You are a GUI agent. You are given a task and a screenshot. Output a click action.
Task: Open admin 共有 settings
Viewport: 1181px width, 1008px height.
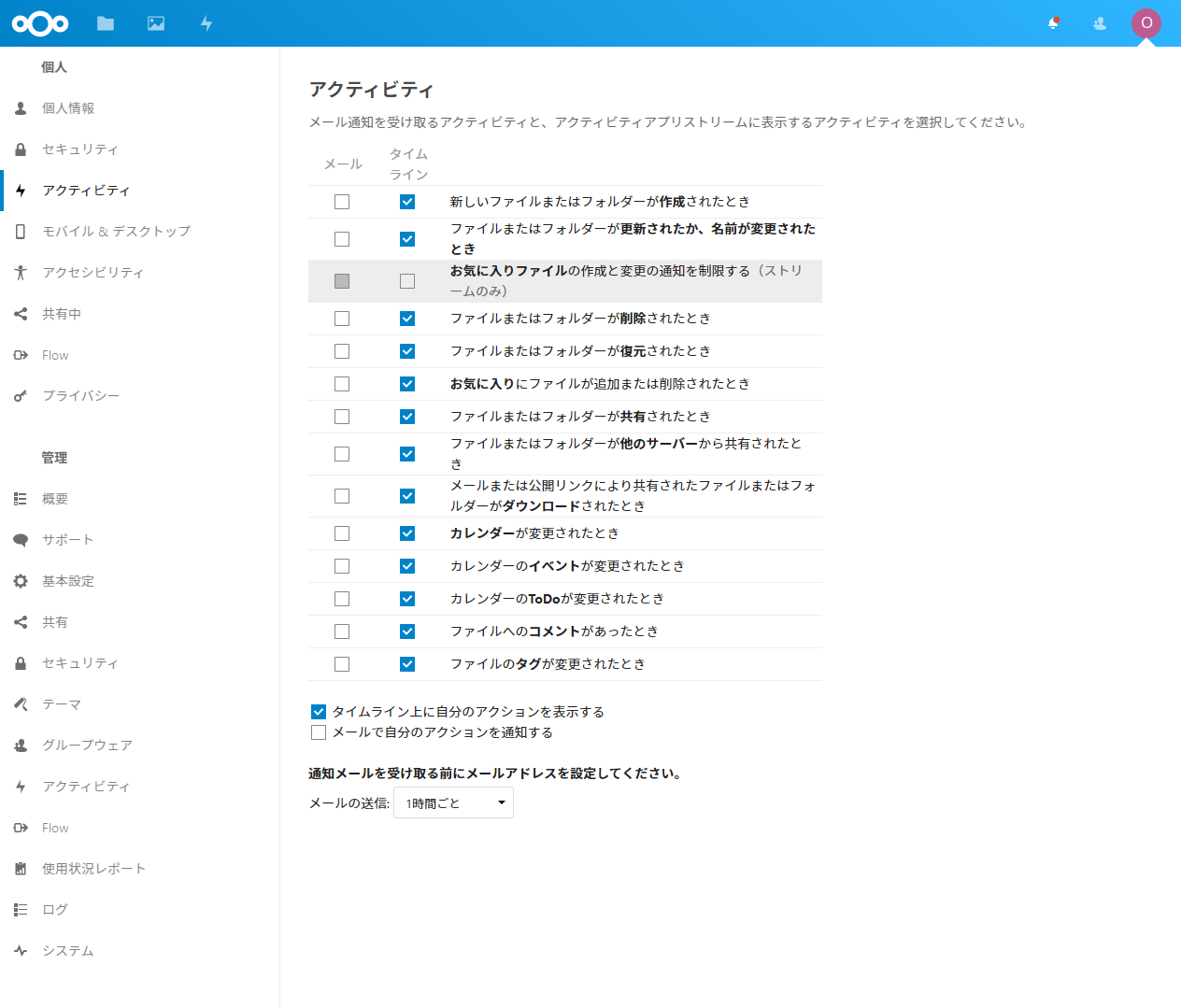(140, 622)
